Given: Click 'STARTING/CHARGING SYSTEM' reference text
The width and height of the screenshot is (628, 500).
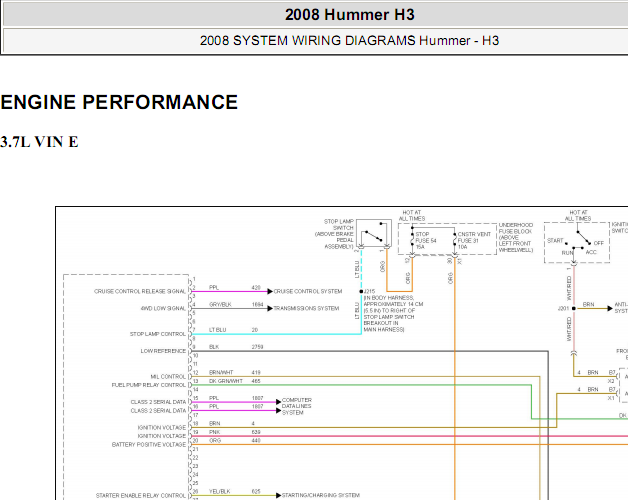Looking at the screenshot, I should (321, 496).
